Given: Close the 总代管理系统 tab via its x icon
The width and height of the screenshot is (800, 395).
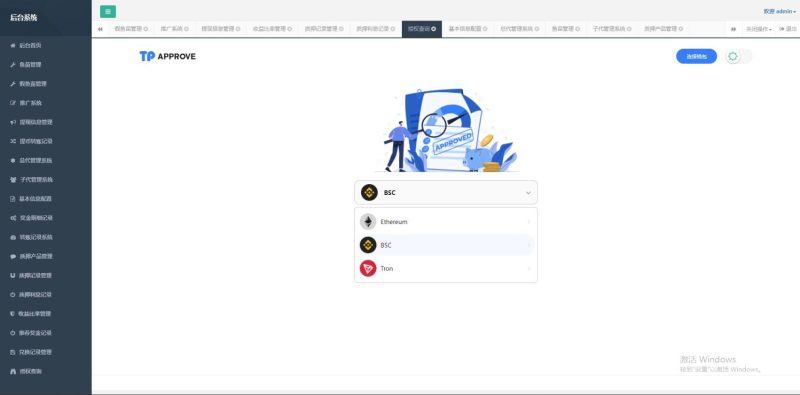Looking at the screenshot, I should click(x=537, y=29).
